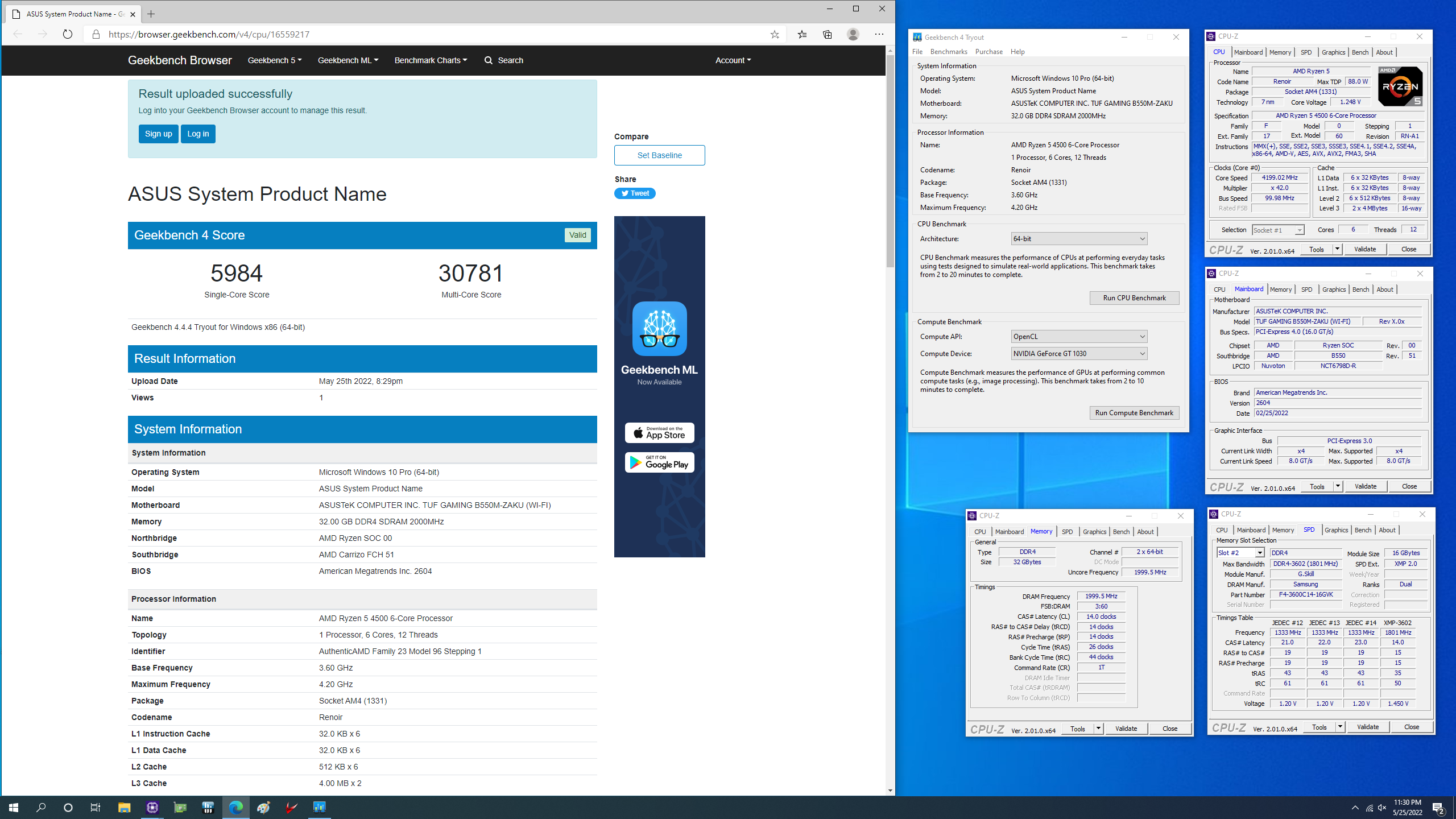
Task: Expand the Benchmark Charts dropdown
Action: coord(431,60)
